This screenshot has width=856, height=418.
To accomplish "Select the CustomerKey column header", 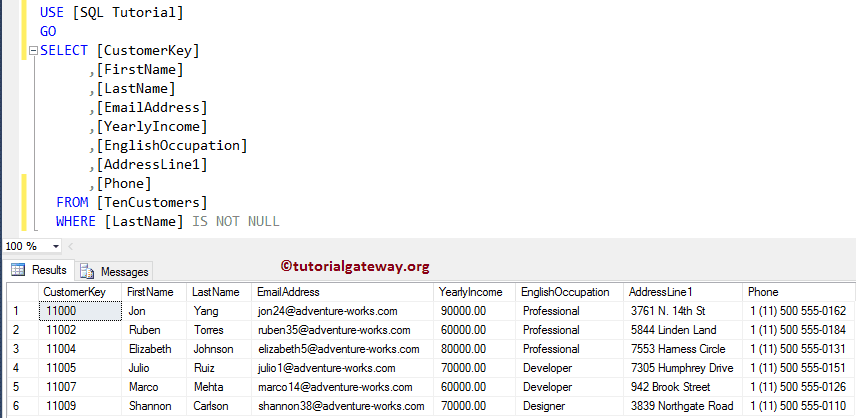I will pos(80,292).
